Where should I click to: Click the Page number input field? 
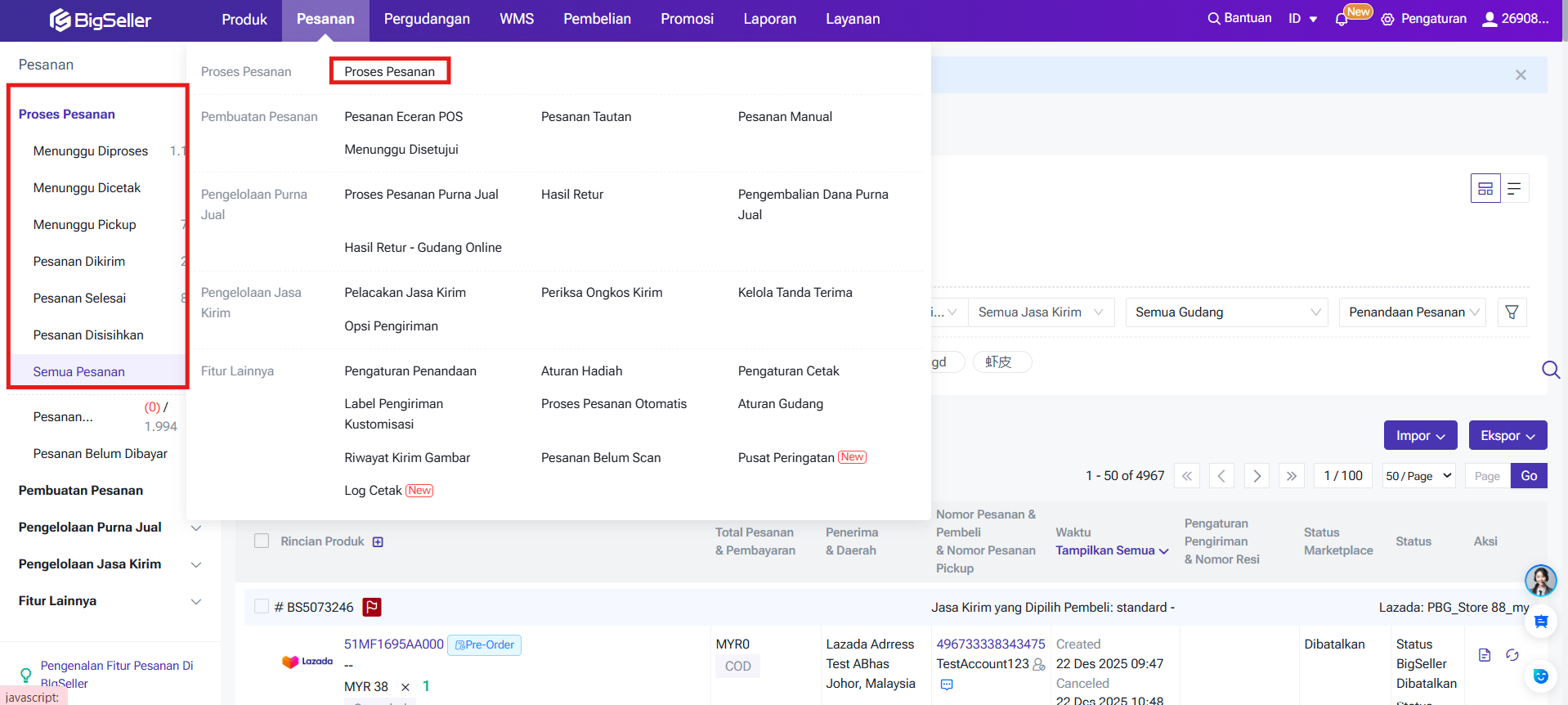1487,476
